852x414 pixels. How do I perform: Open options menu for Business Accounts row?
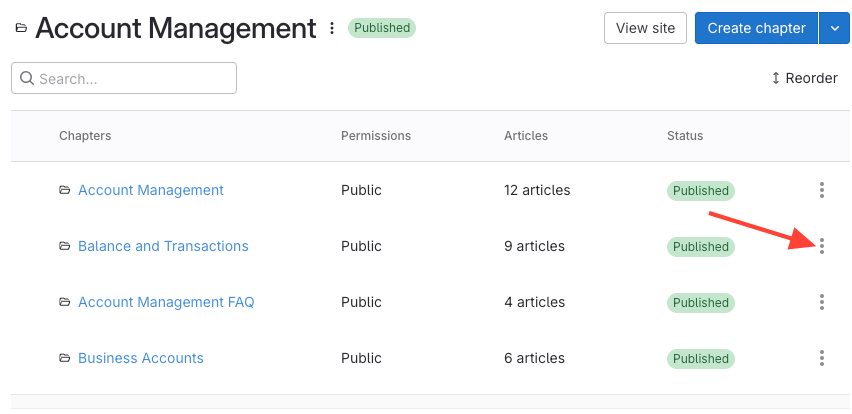click(821, 358)
